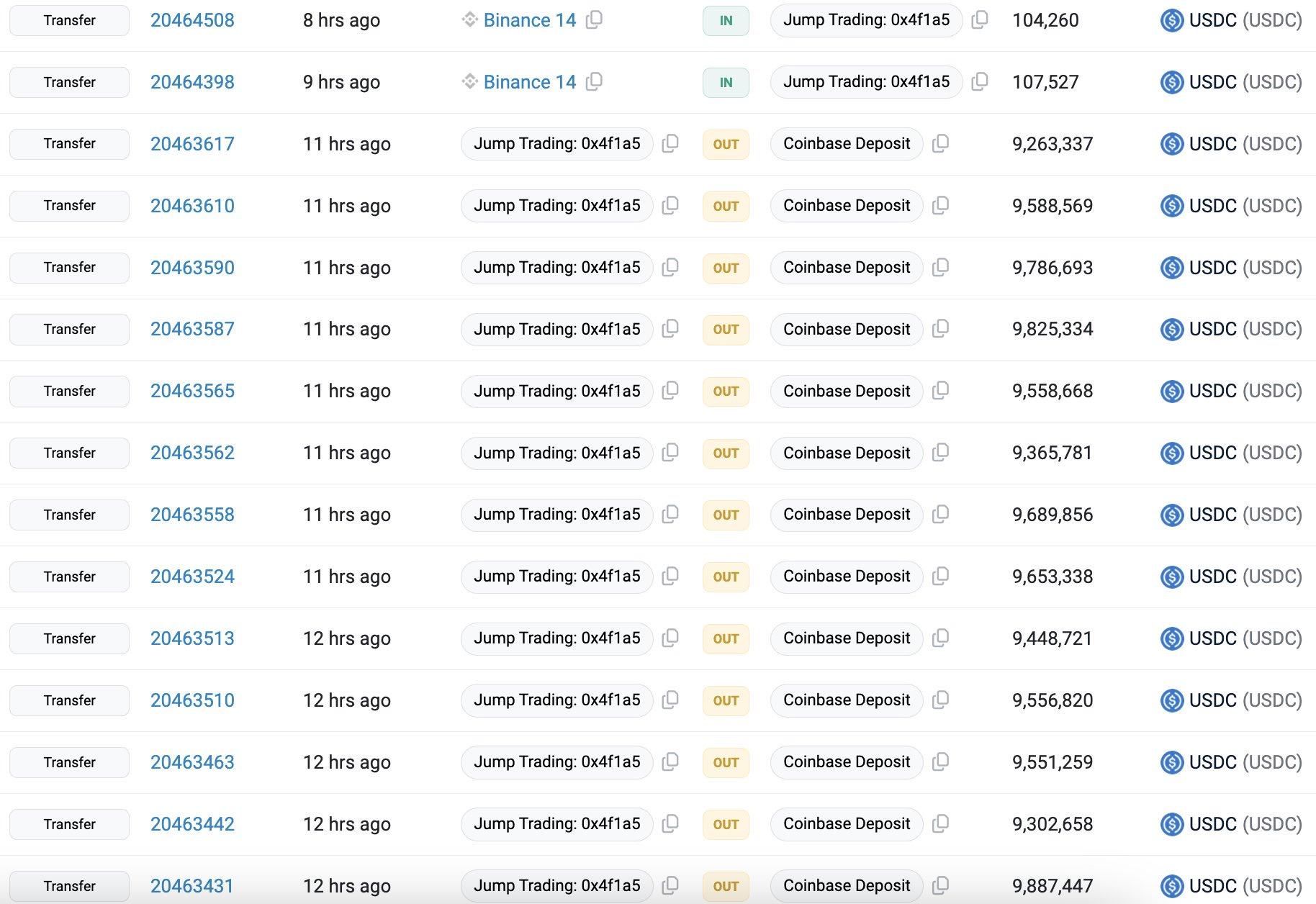1316x904 pixels.
Task: Copy Coinbase Deposit address for 9,263,337 transfer
Action: (940, 144)
